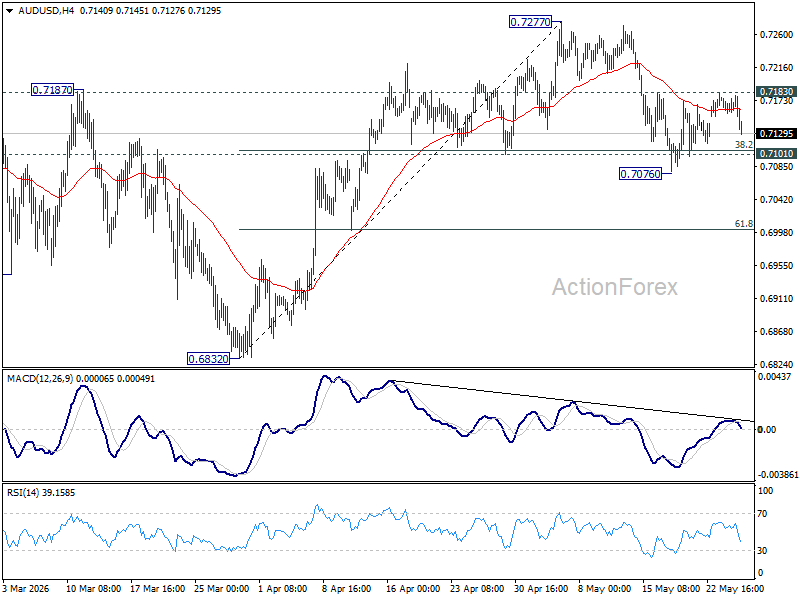Click the 0.69110 price axis value

[x=777, y=299]
